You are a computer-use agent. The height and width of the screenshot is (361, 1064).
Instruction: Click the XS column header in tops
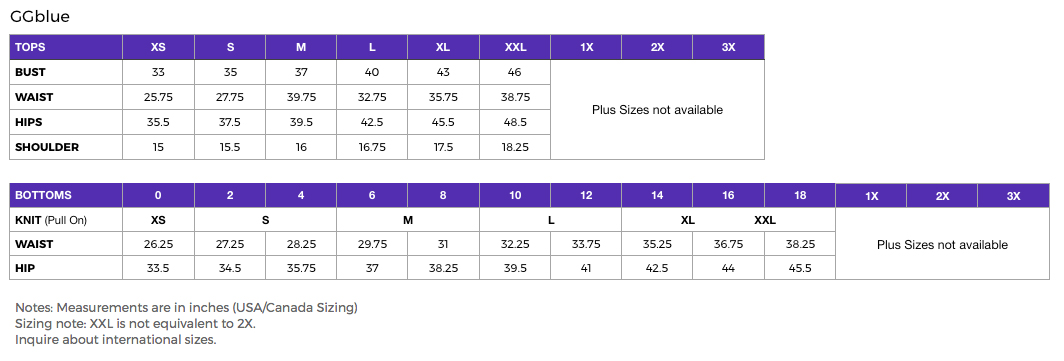pos(158,48)
